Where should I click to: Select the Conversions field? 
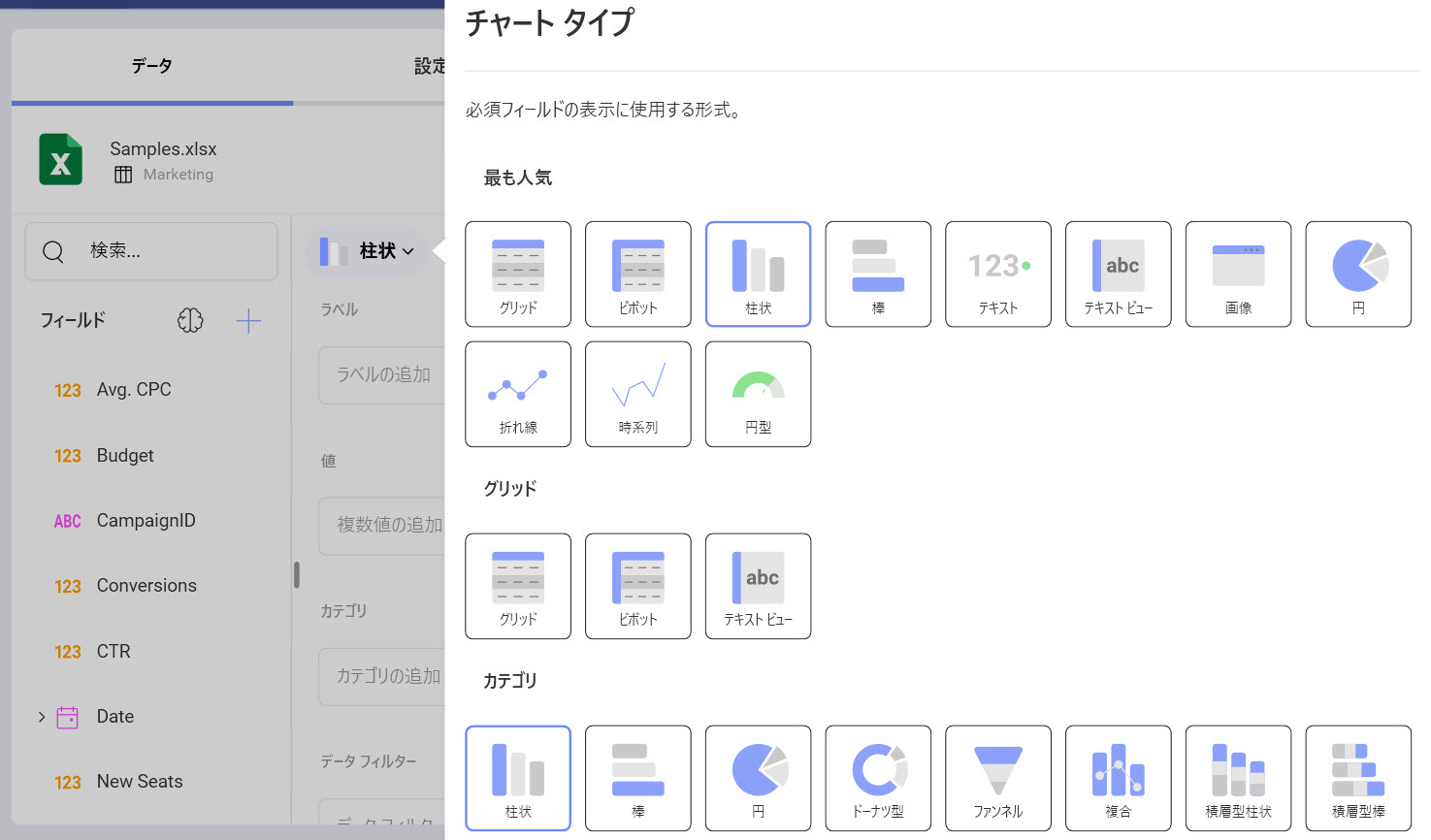(x=146, y=586)
